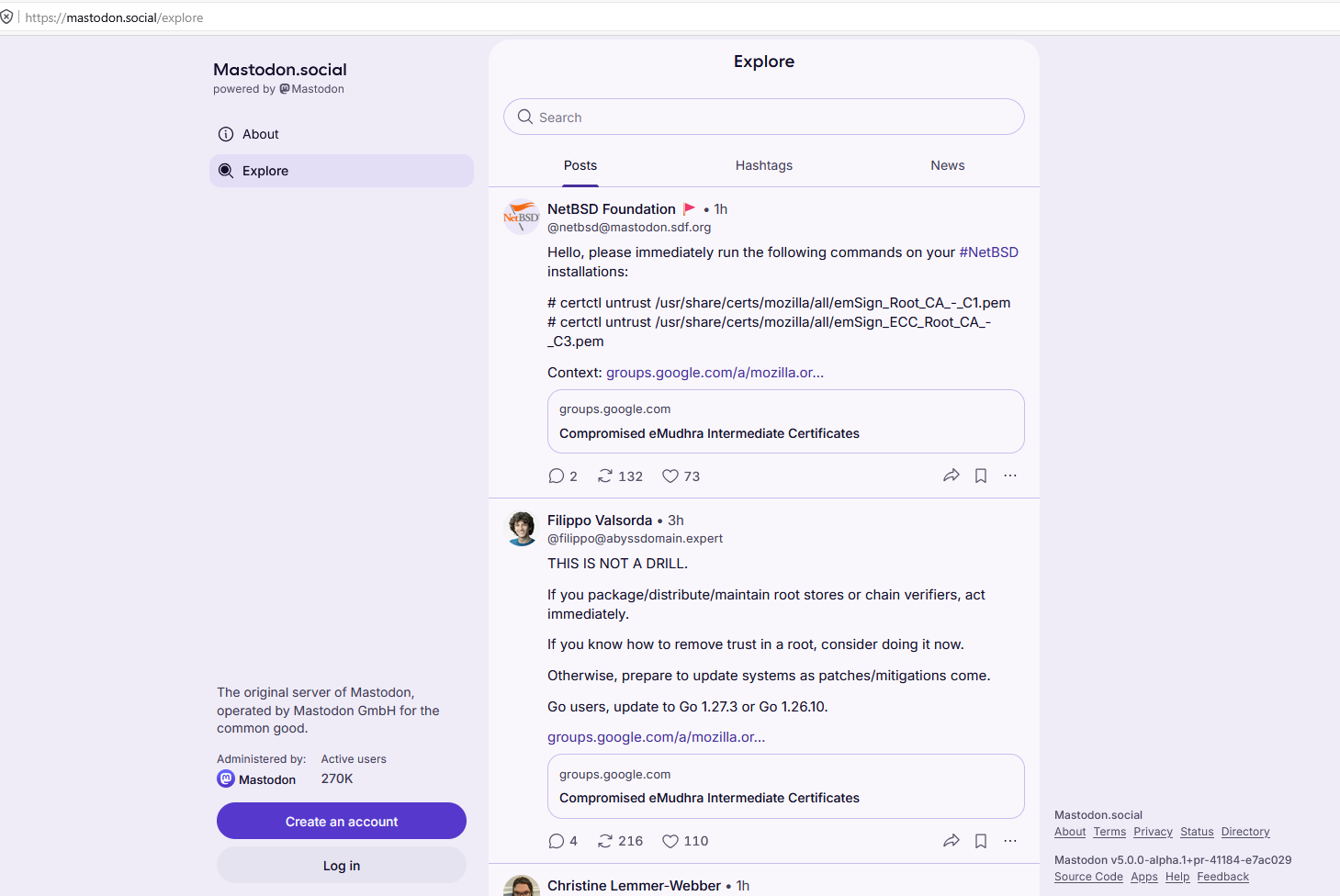Favorite the NetBSD Foundation post
Image resolution: width=1340 pixels, height=896 pixels.
[x=681, y=476]
